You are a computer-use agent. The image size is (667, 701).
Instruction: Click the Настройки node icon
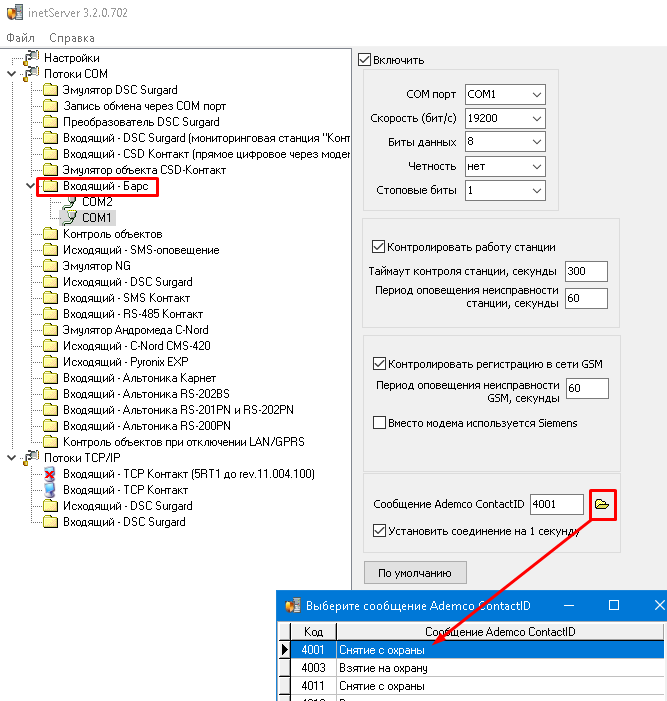pyautogui.click(x=31, y=57)
